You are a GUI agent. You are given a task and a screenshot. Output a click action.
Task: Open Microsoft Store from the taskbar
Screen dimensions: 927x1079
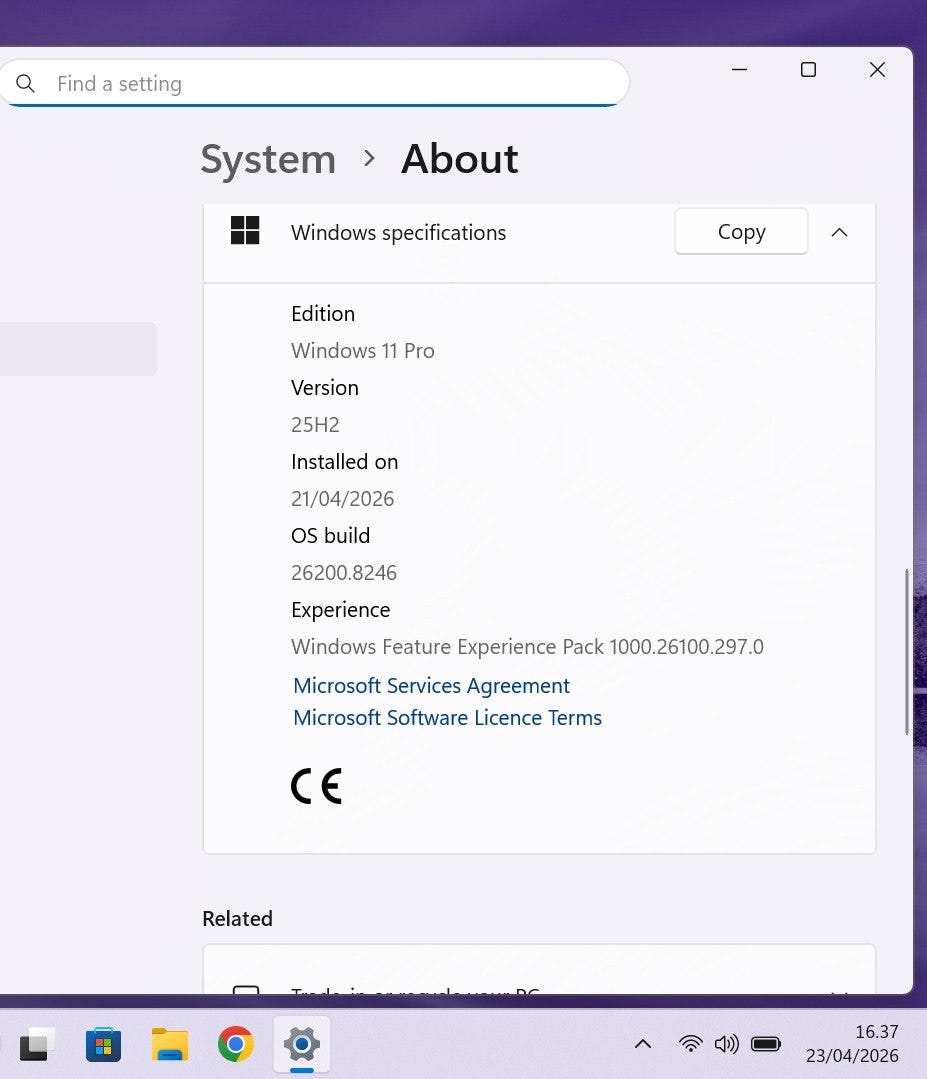click(x=103, y=1045)
